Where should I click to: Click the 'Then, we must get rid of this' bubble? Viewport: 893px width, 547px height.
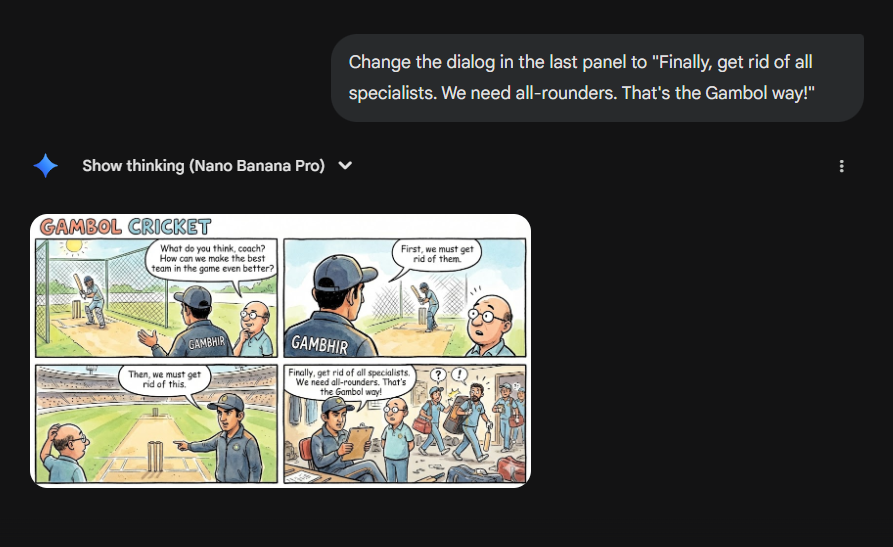click(164, 379)
